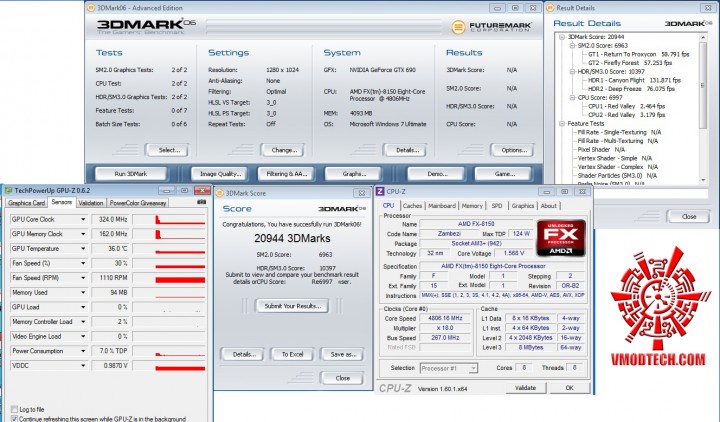Select Pixel Shader N/A tree row

click(601, 150)
